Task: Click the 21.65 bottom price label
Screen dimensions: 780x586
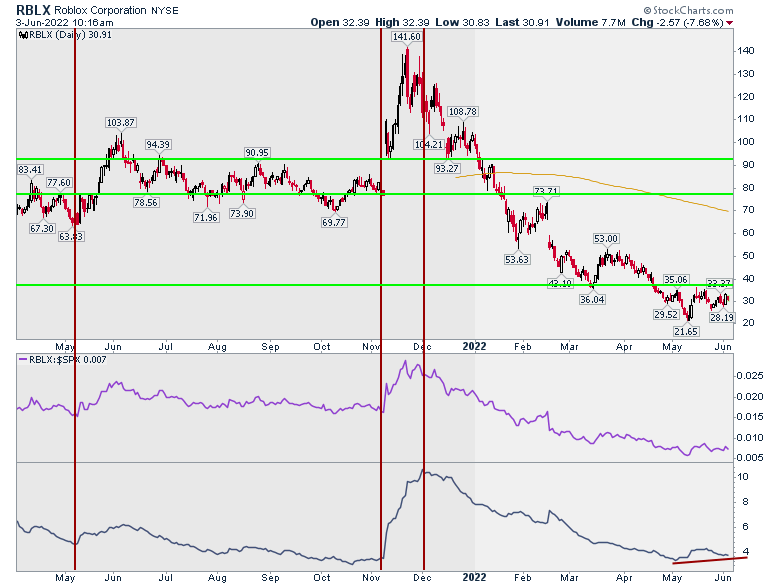Action: (x=686, y=331)
